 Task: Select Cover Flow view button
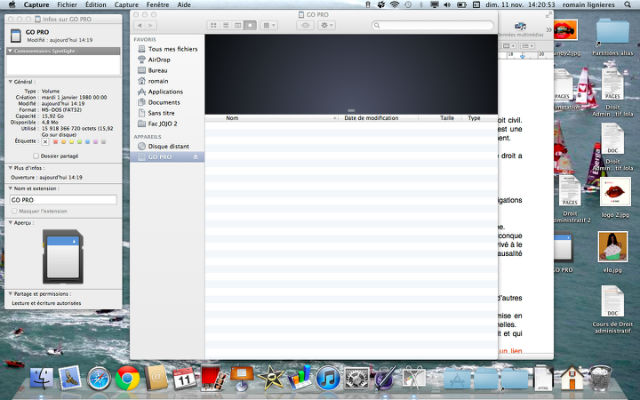(x=250, y=25)
